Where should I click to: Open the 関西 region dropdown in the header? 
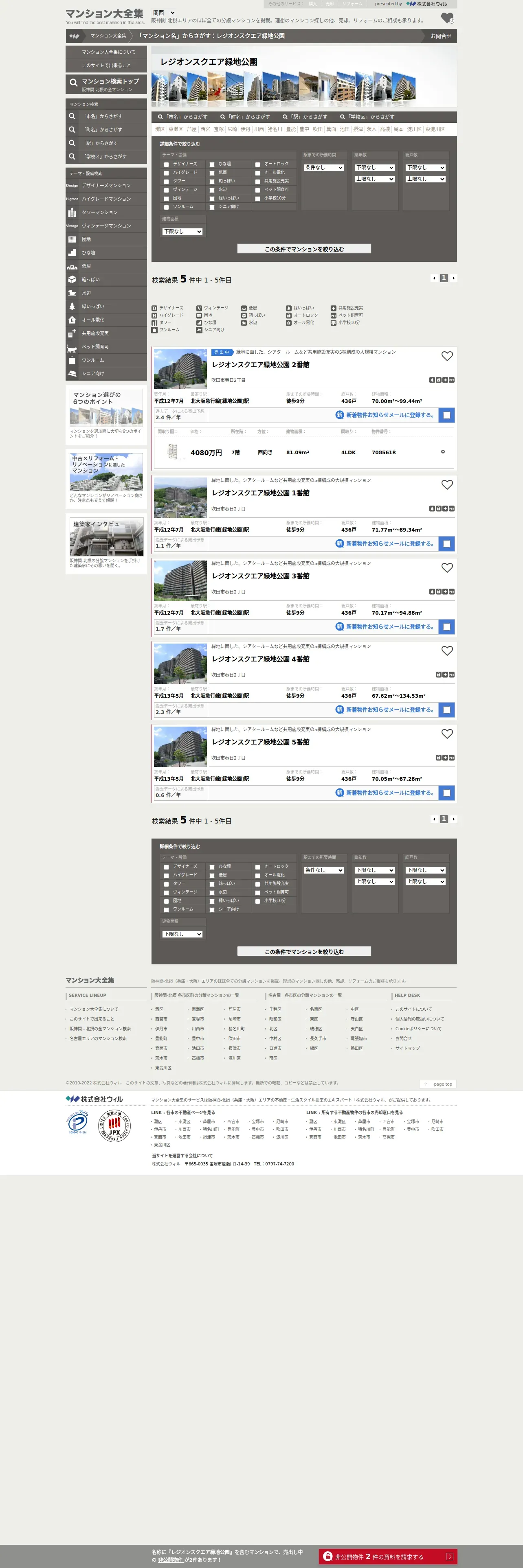pyautogui.click(x=164, y=13)
